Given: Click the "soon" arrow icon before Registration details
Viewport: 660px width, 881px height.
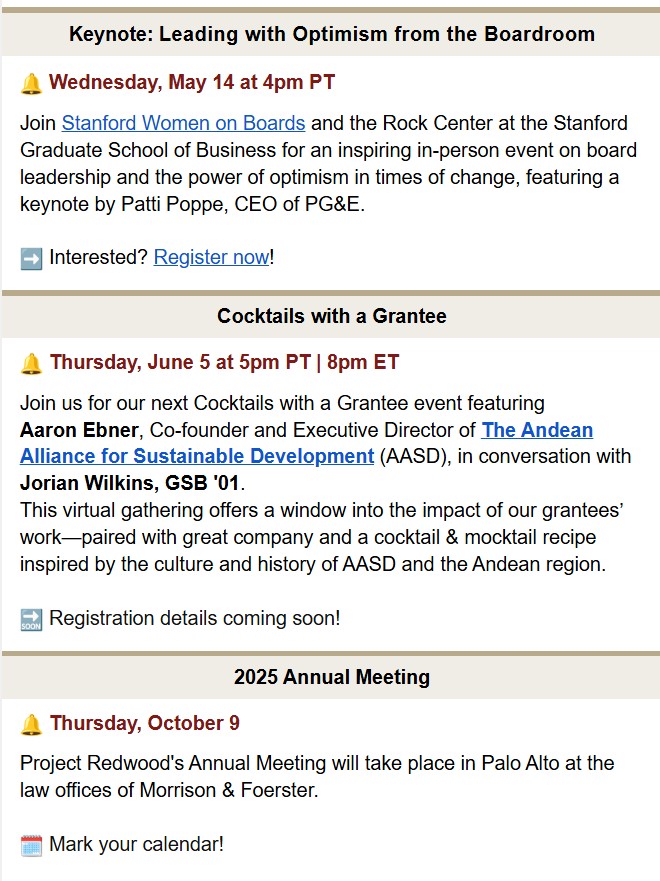Looking at the screenshot, I should click(31, 619).
